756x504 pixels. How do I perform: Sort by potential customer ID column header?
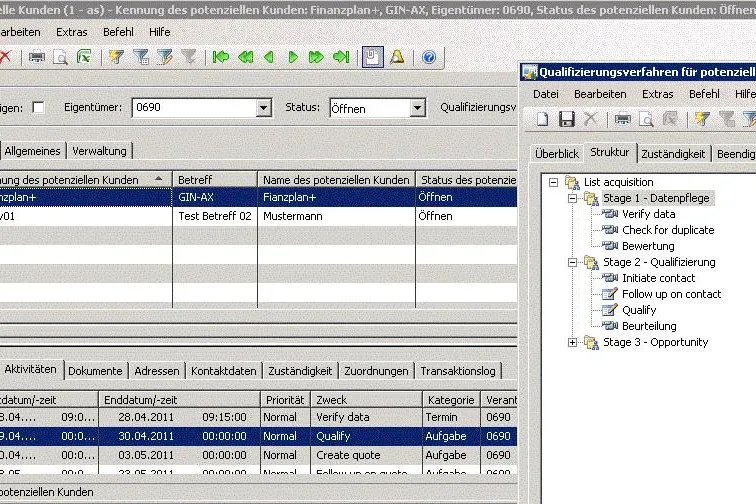84,179
